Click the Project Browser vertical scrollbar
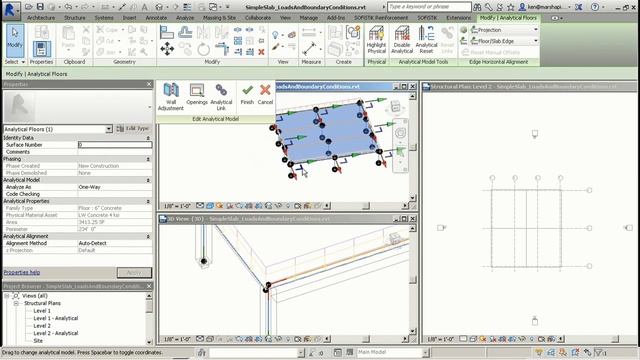The image size is (640, 360). click(149, 318)
